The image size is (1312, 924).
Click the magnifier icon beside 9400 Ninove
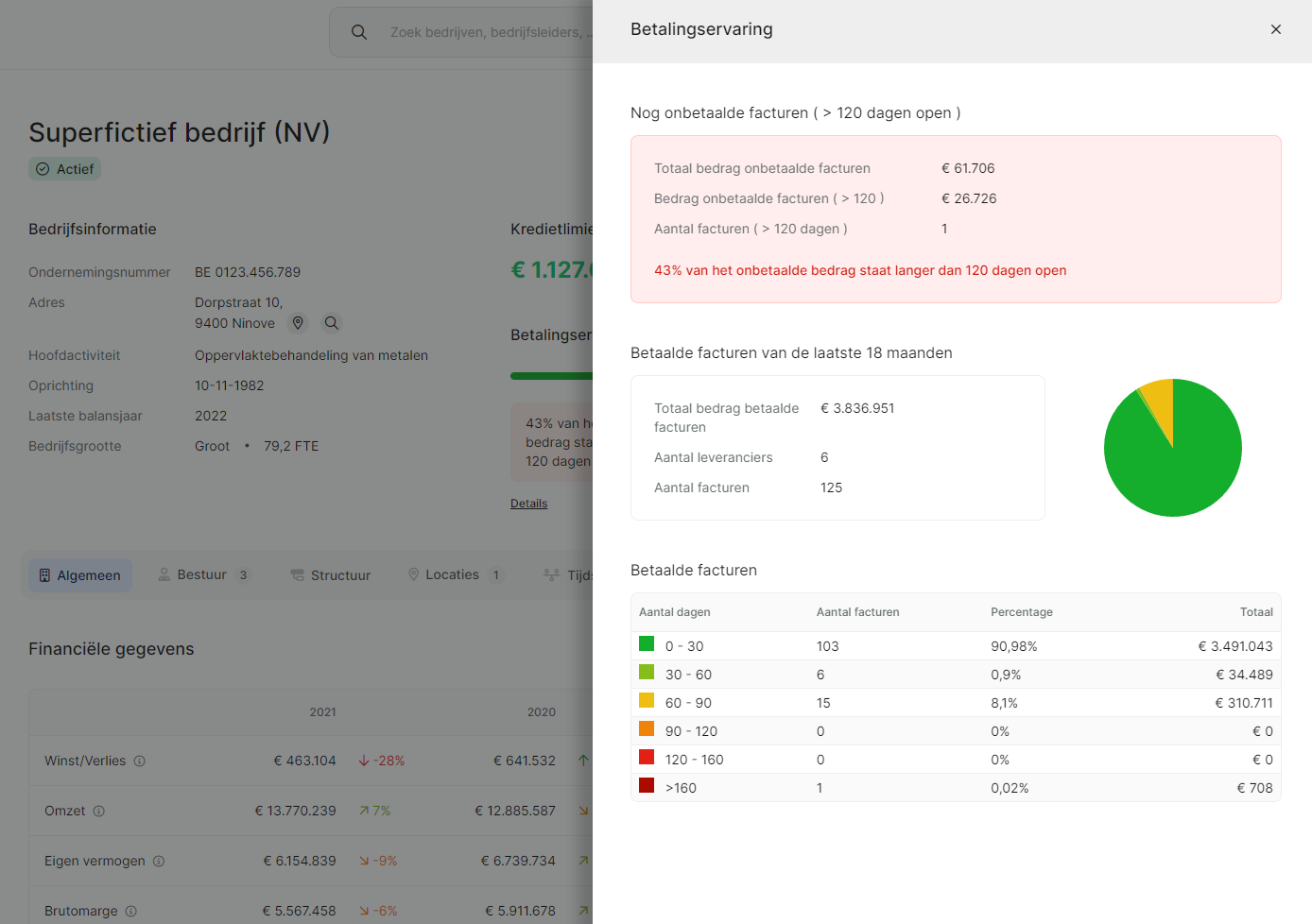pyautogui.click(x=331, y=323)
